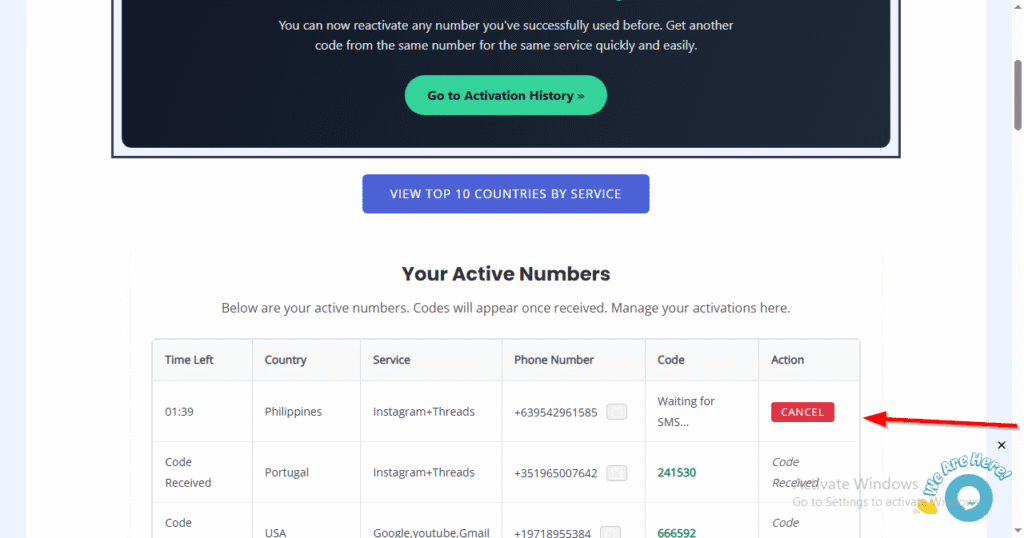Click the Code column header
1024x538 pixels.
pyautogui.click(x=670, y=360)
